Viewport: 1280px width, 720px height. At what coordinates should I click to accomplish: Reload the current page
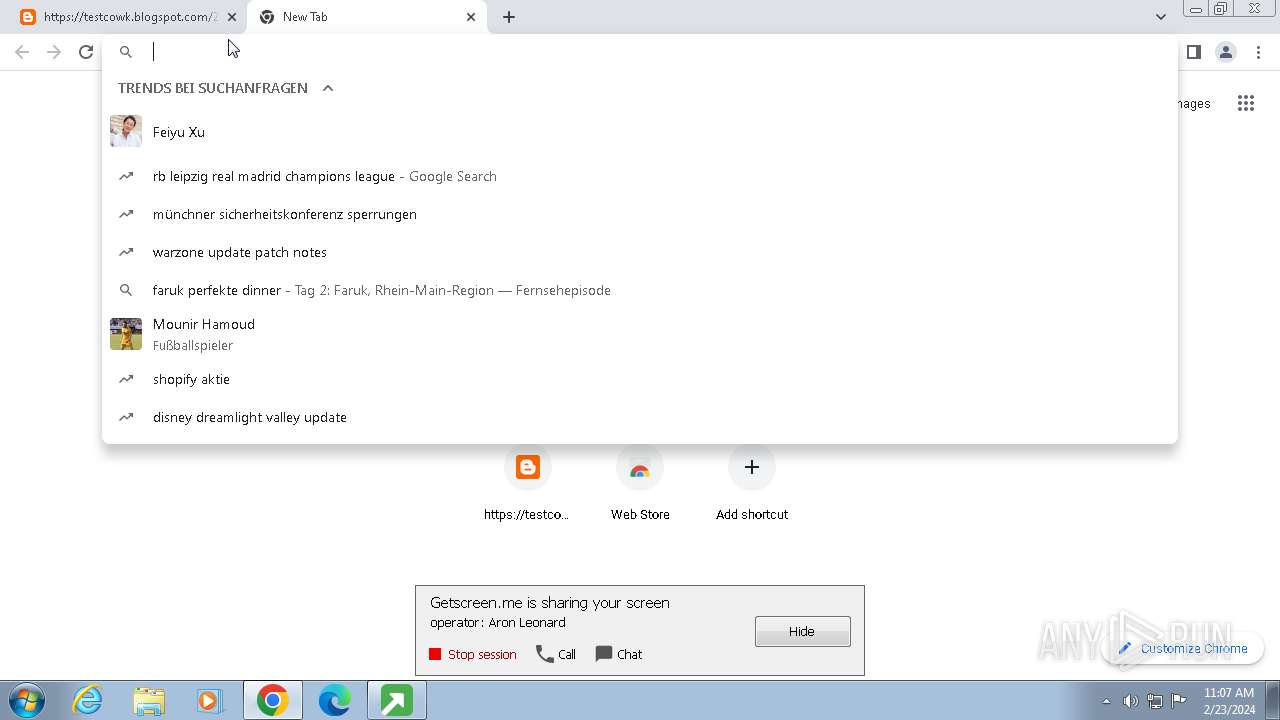[86, 52]
